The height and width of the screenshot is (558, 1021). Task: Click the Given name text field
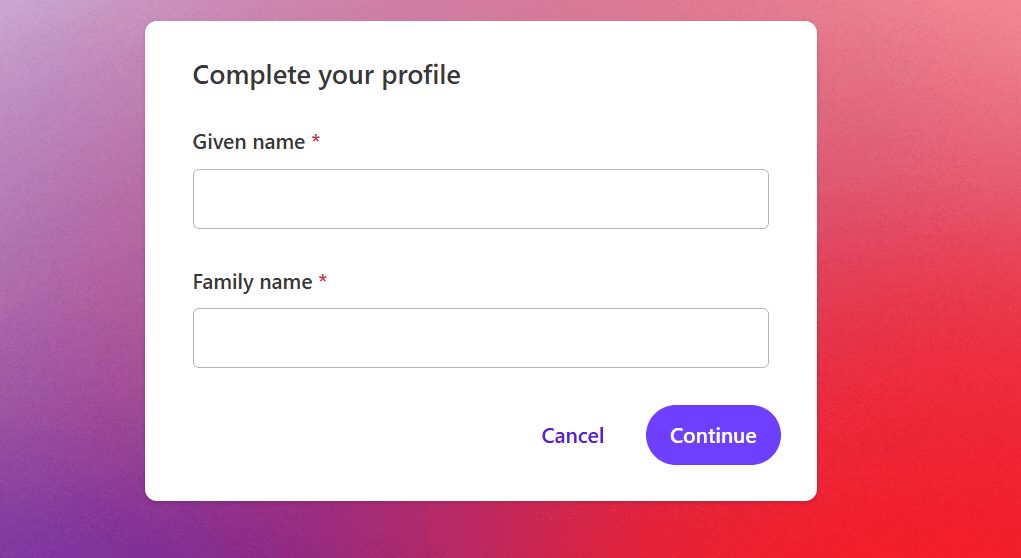pos(480,199)
